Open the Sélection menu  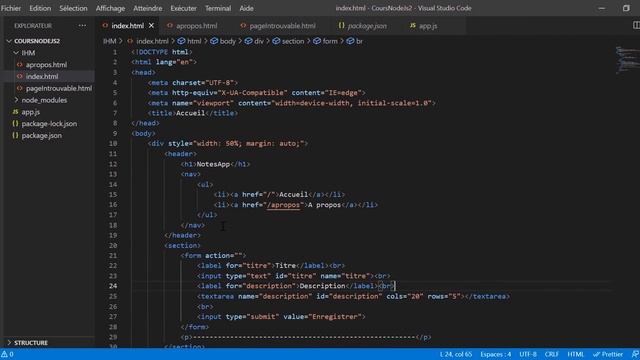point(73,8)
